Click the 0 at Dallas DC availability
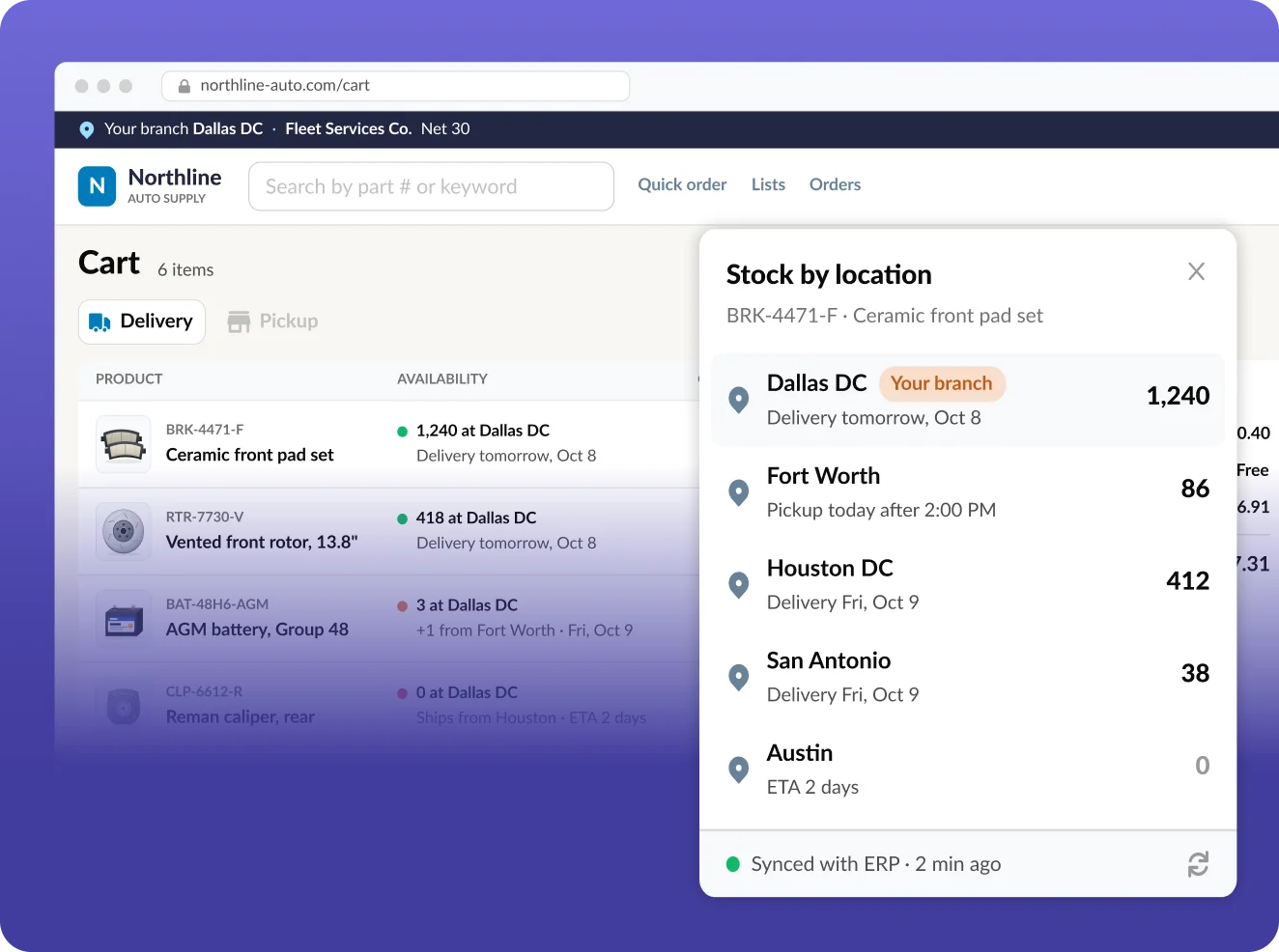The height and width of the screenshot is (952, 1279). (x=467, y=692)
